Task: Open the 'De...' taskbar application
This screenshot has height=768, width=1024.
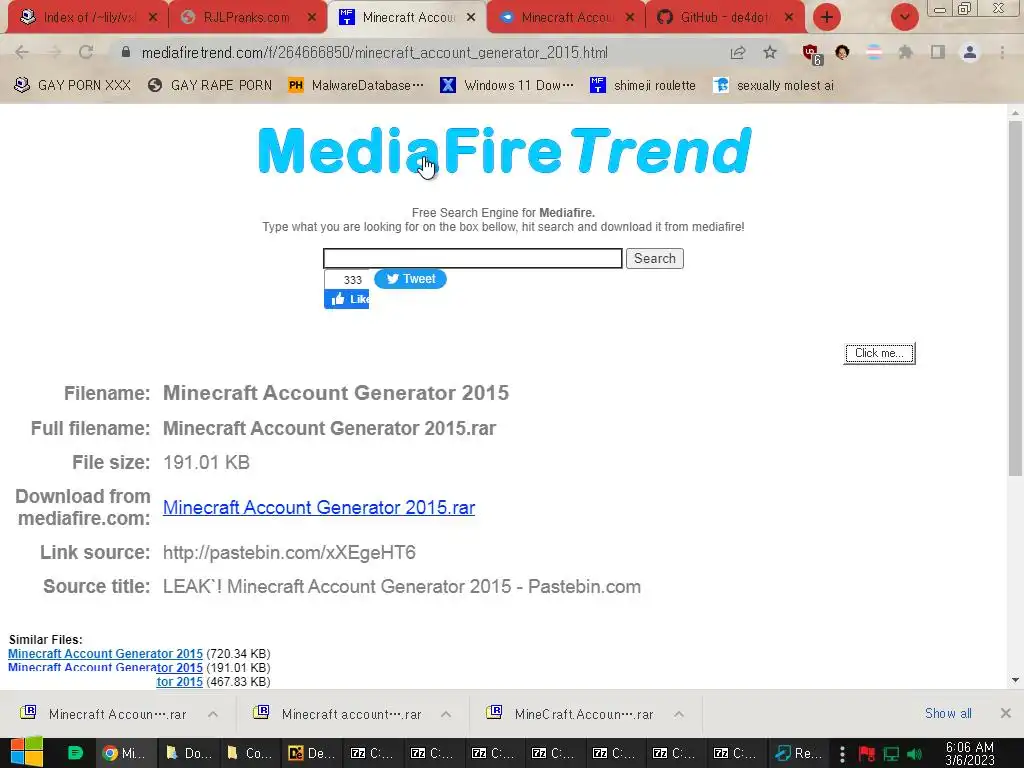Action: click(311, 753)
